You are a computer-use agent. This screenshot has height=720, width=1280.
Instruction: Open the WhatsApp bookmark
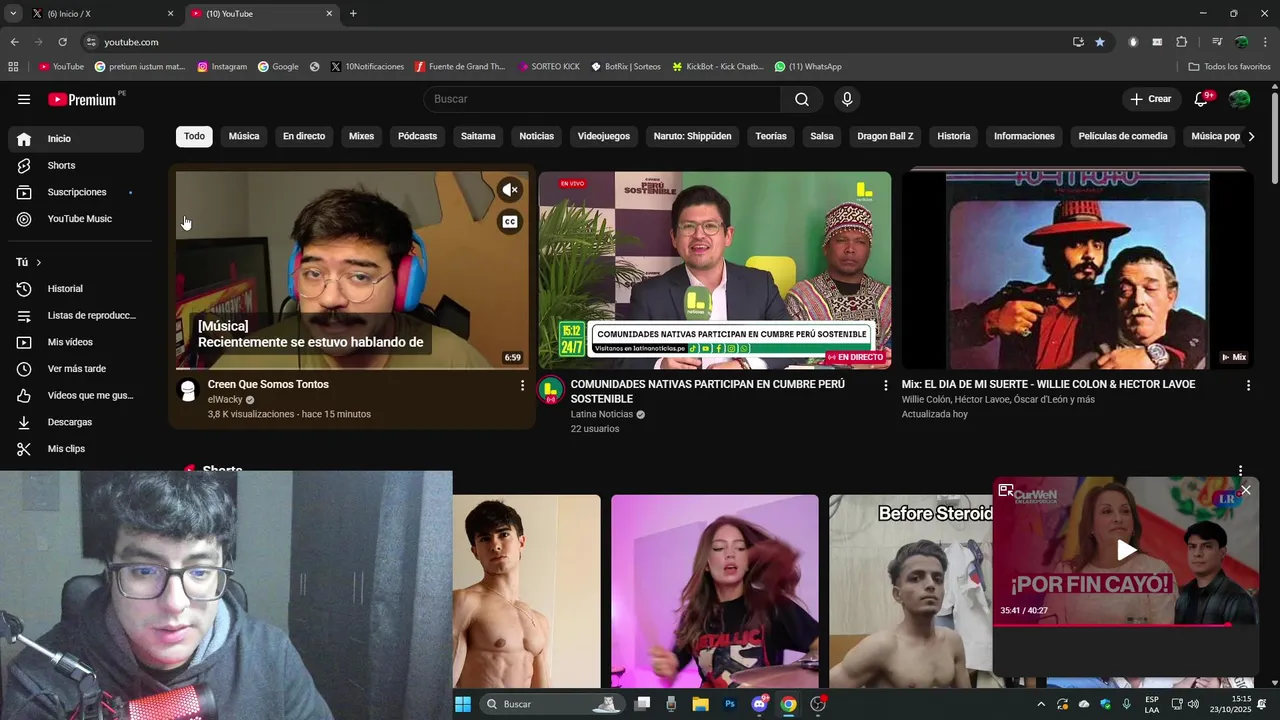coord(808,67)
